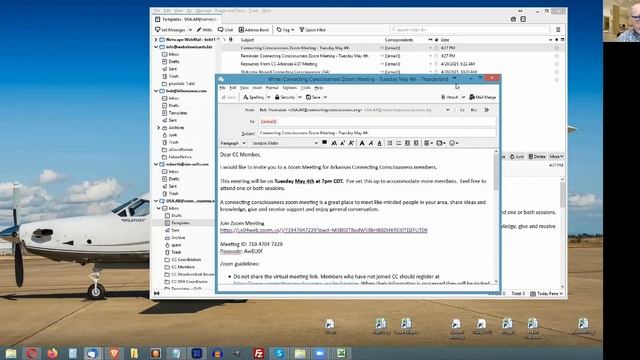Open More dropdown in message pane
This screenshot has width=640, height=360.
[556, 156]
